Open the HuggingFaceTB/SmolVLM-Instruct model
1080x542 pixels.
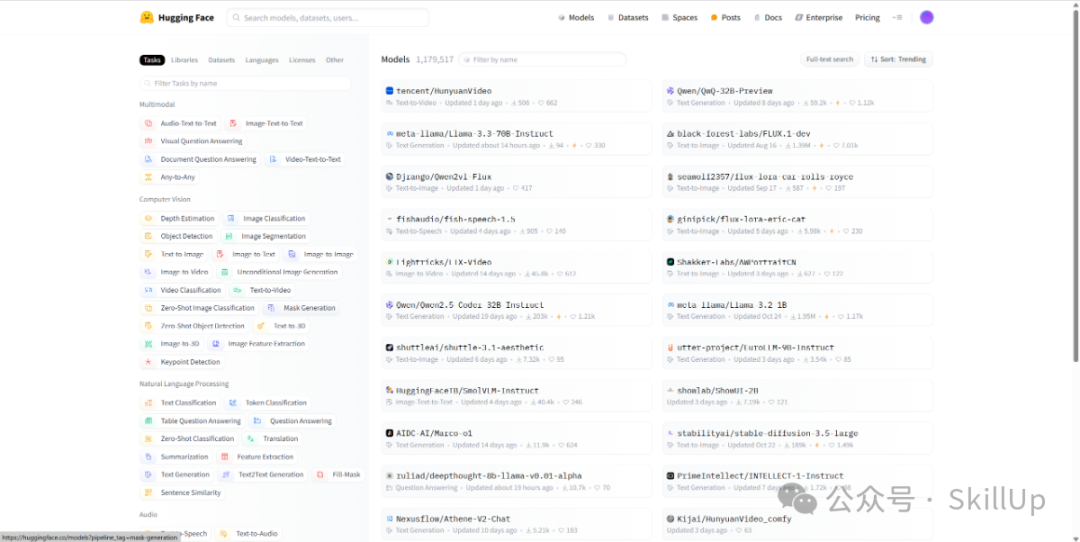517,395
